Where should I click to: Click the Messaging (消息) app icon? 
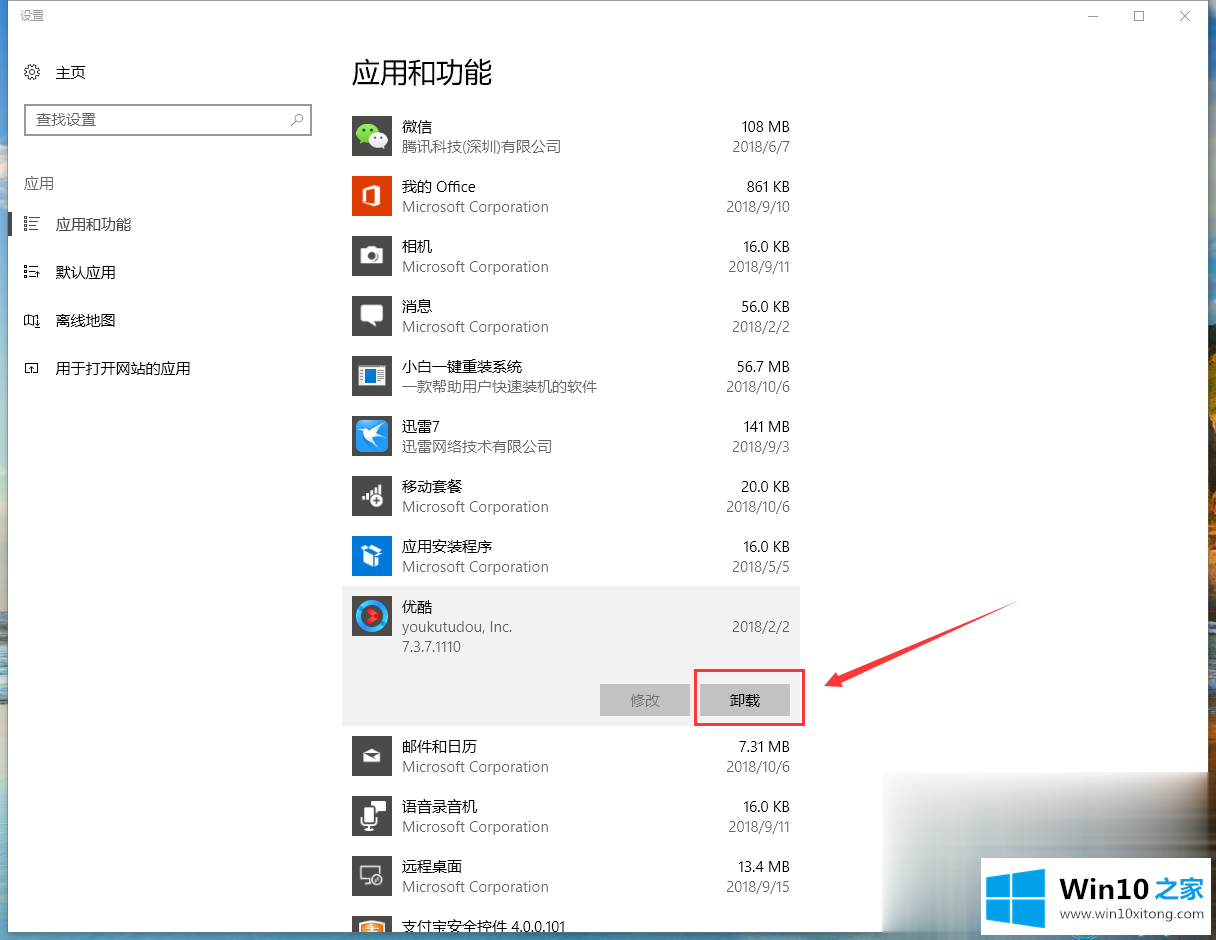click(x=372, y=316)
